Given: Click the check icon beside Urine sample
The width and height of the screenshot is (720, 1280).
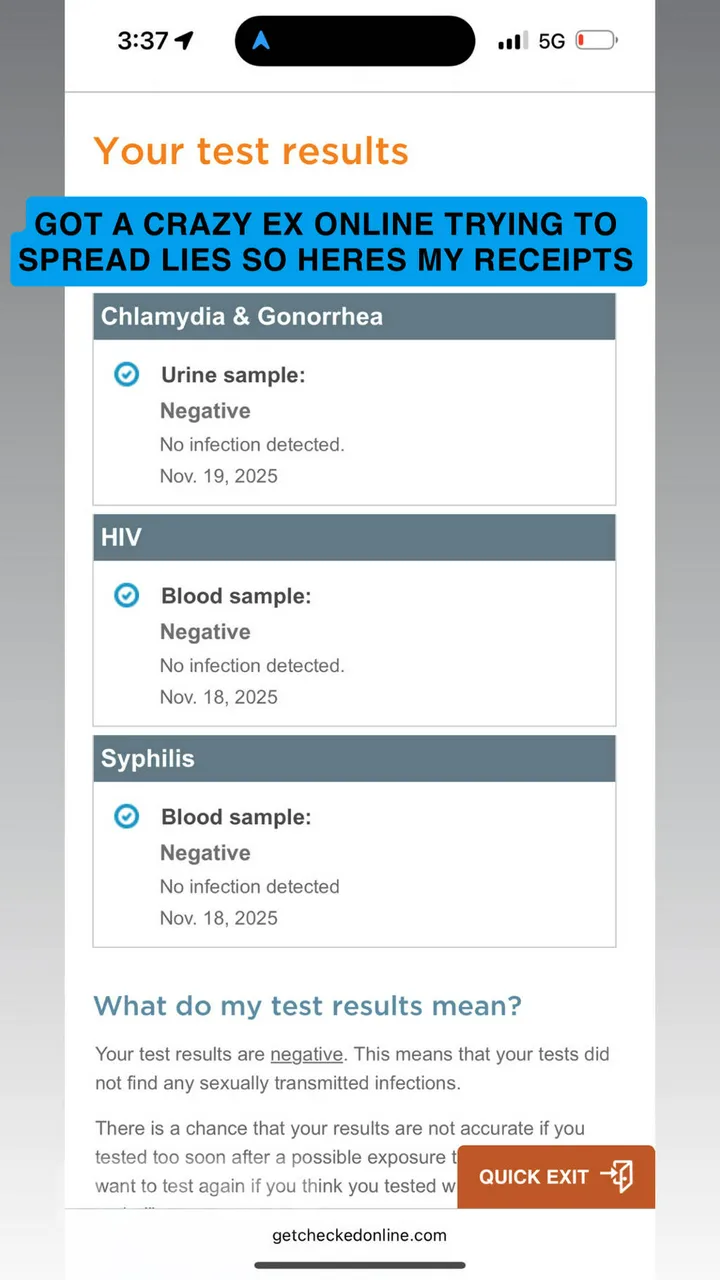Looking at the screenshot, I should click(126, 375).
